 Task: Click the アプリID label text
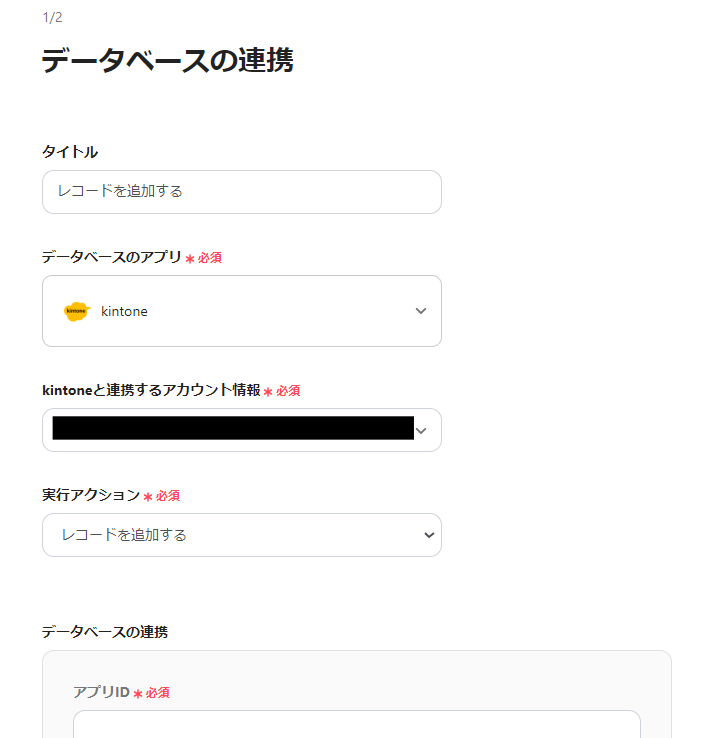click(101, 692)
